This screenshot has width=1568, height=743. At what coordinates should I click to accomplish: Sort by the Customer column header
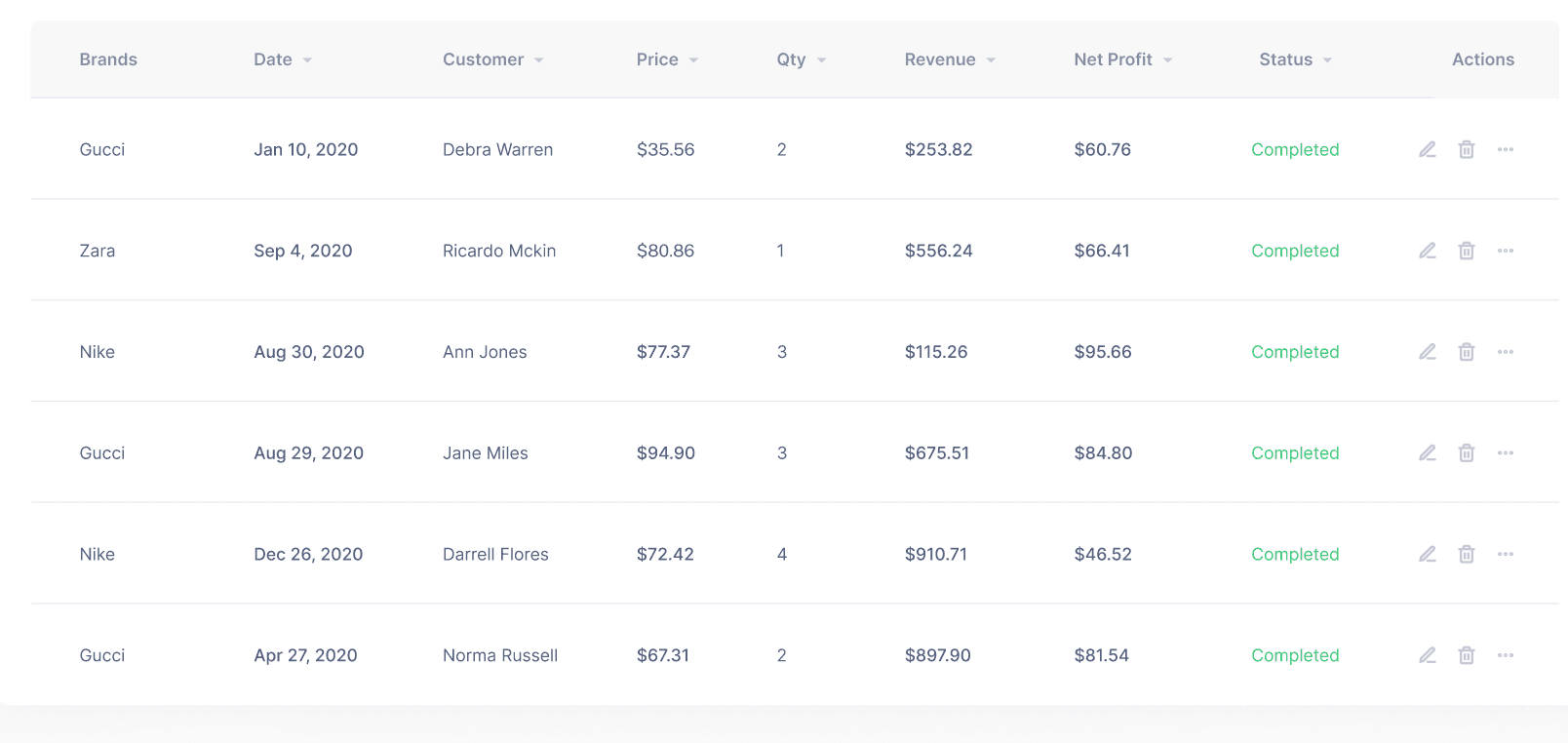[492, 59]
